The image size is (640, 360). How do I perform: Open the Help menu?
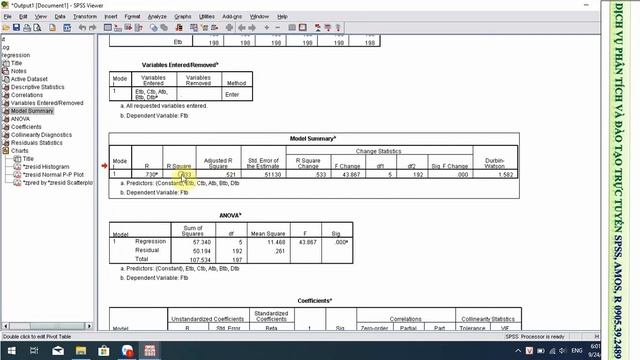[x=282, y=17]
